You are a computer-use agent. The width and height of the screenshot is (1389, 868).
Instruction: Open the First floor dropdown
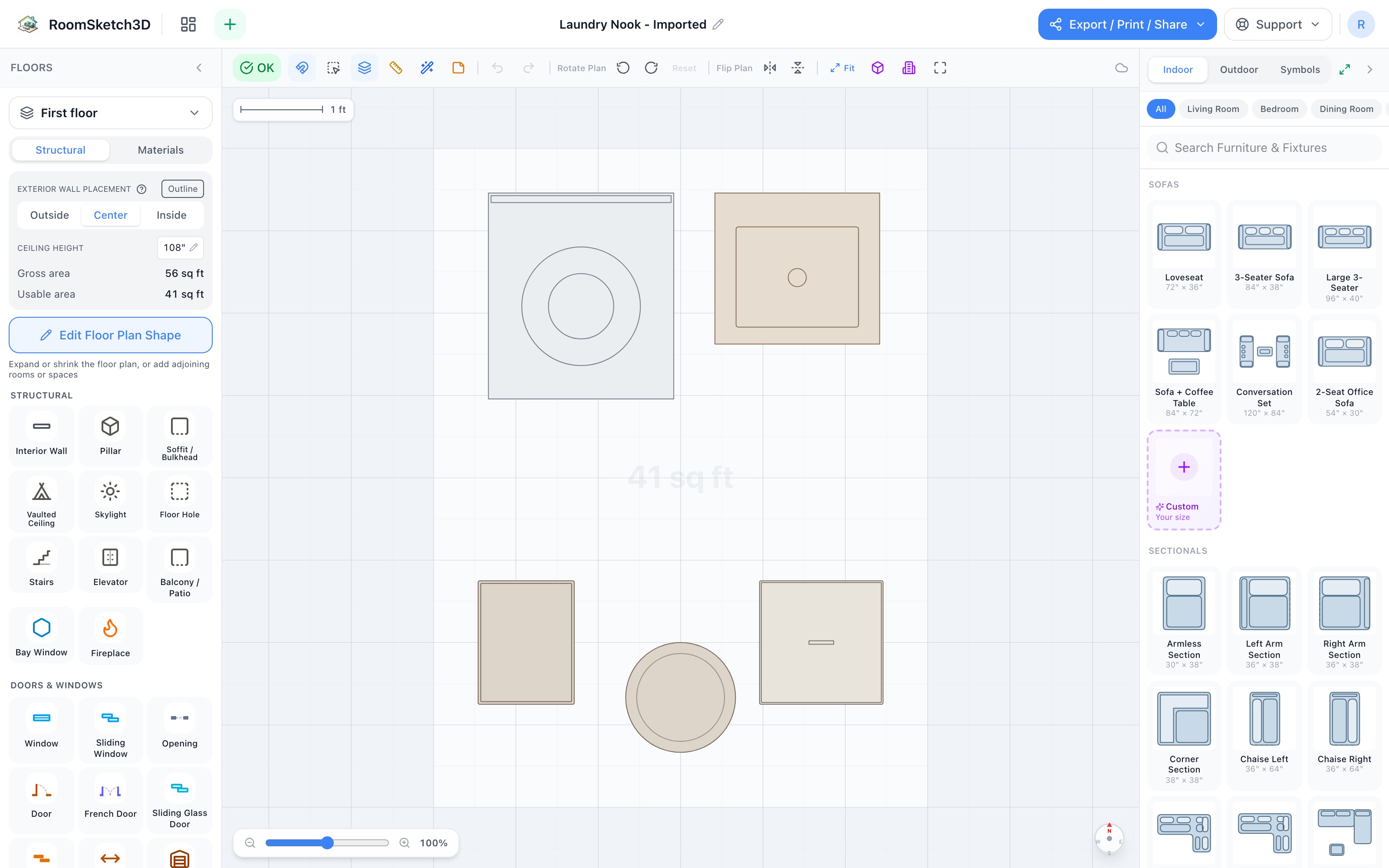[x=110, y=113]
